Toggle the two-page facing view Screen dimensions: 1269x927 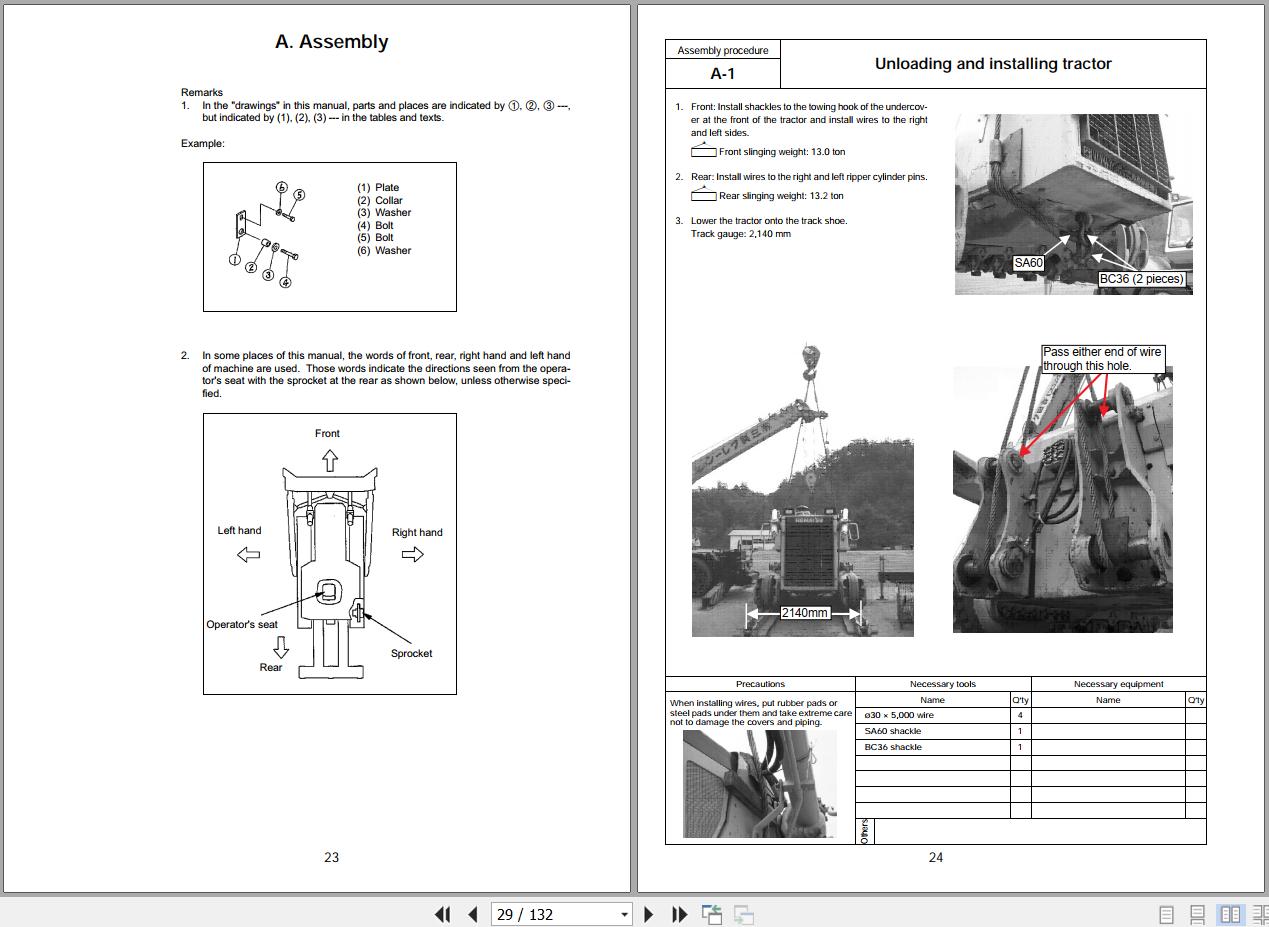[x=1230, y=914]
